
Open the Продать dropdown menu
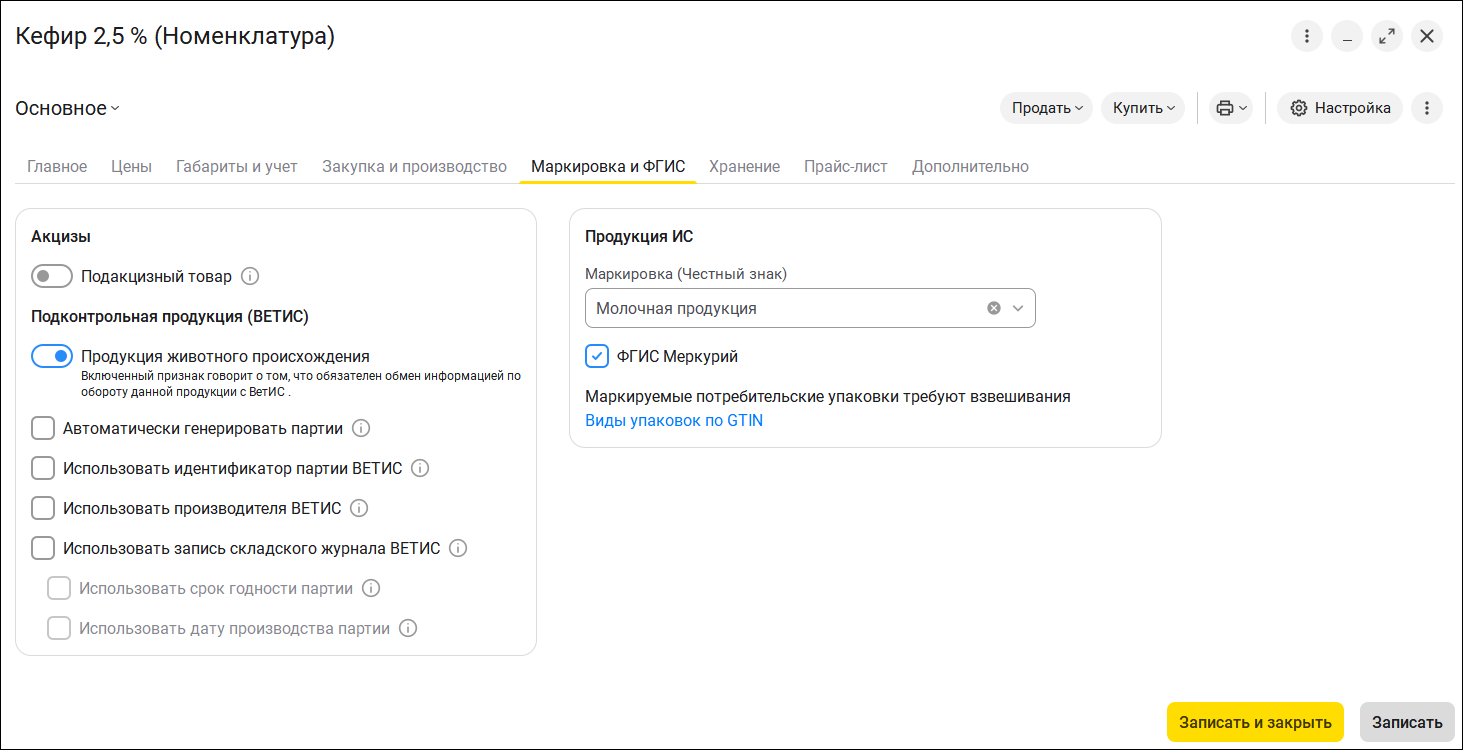tap(1047, 108)
